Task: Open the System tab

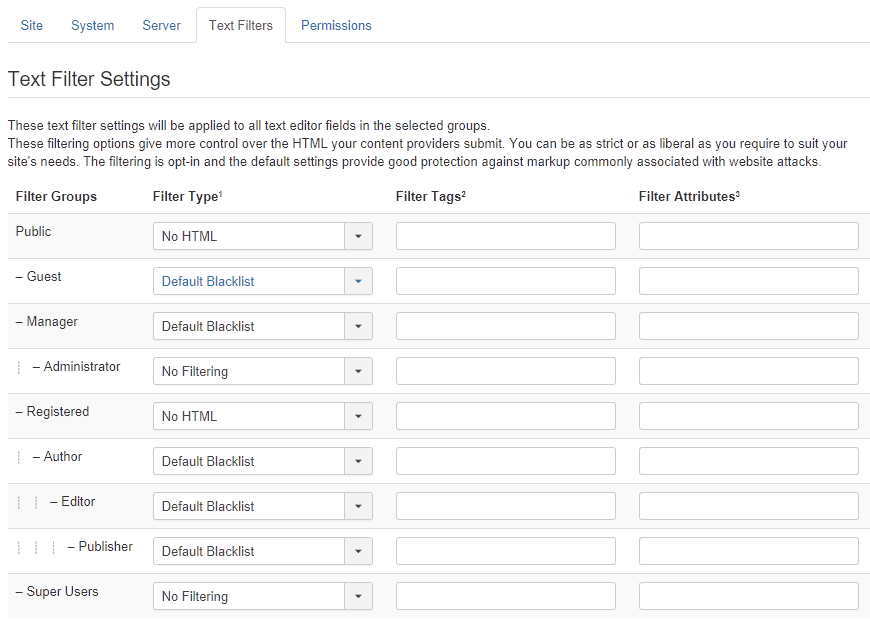Action: pyautogui.click(x=93, y=26)
